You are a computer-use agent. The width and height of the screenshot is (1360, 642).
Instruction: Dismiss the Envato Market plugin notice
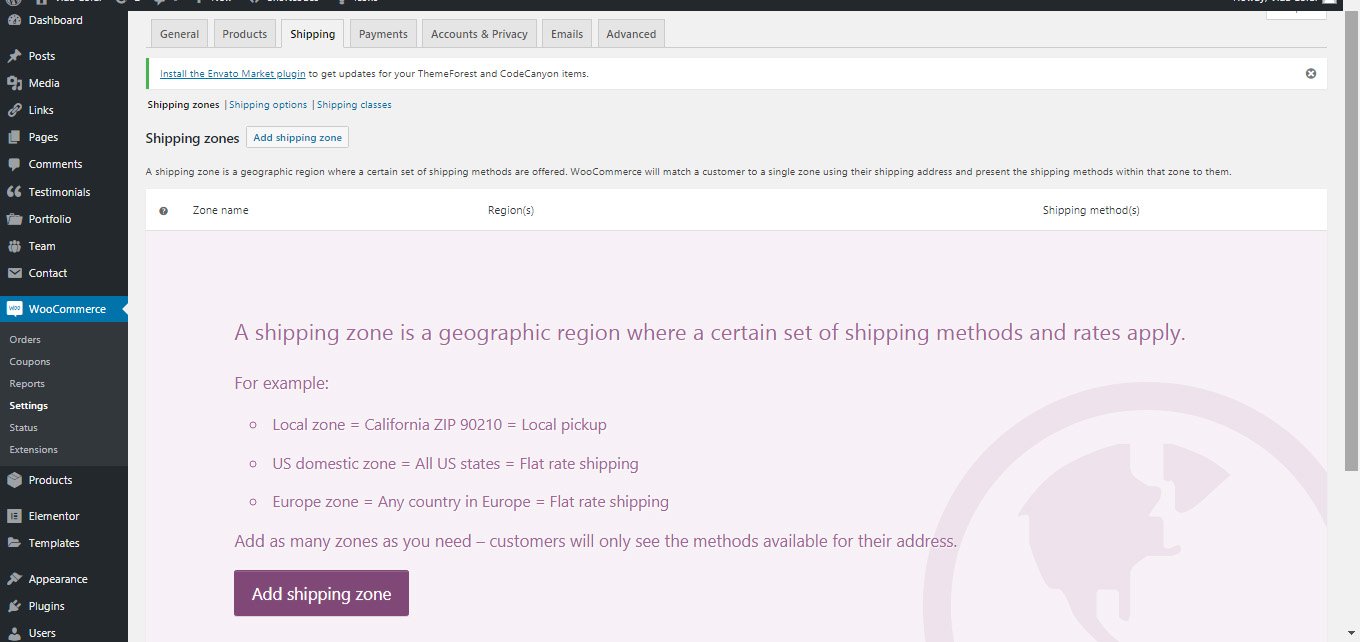pos(1311,73)
